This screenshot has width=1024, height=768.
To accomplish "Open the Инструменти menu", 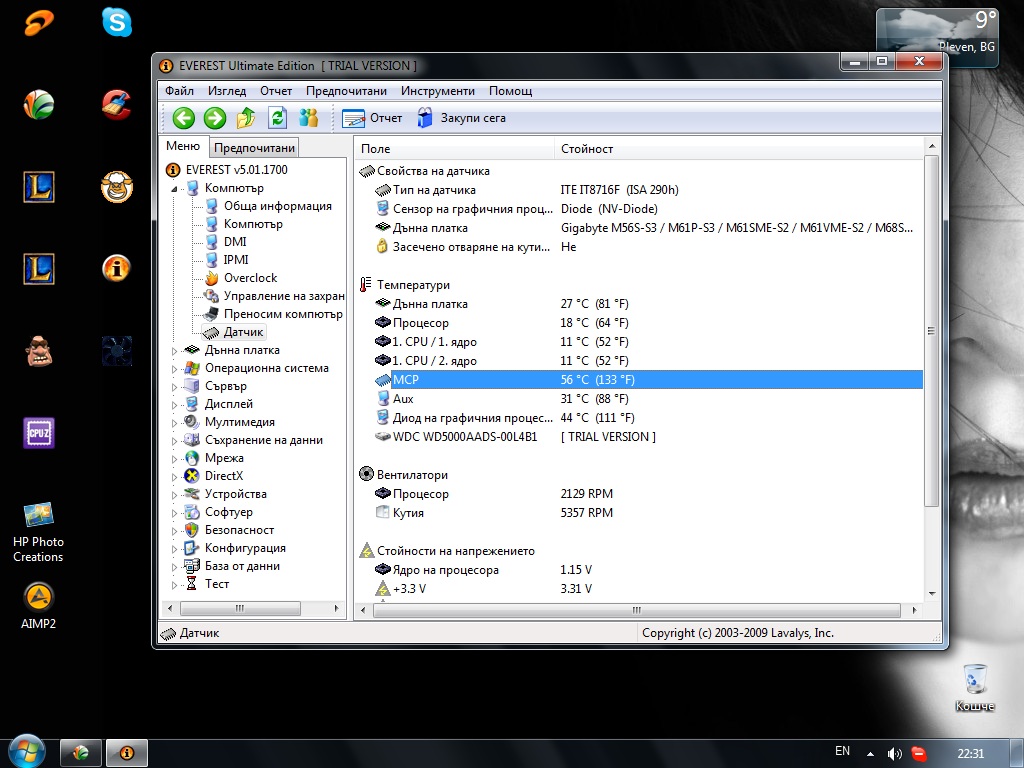I will (x=438, y=91).
